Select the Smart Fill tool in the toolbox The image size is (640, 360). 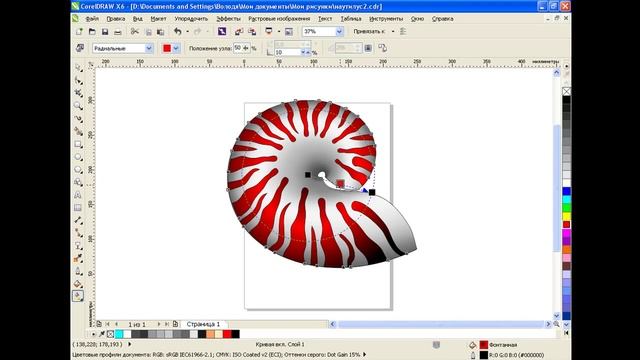coord(78,131)
